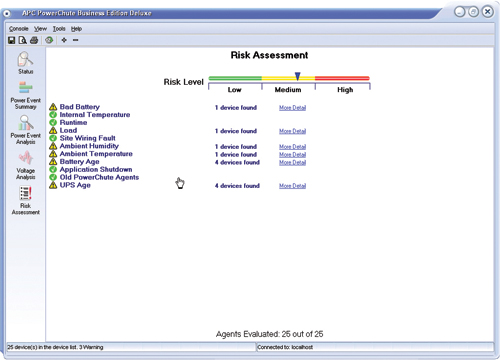
Task: Click the Site Wiring Fault check icon
Action: (x=53, y=138)
